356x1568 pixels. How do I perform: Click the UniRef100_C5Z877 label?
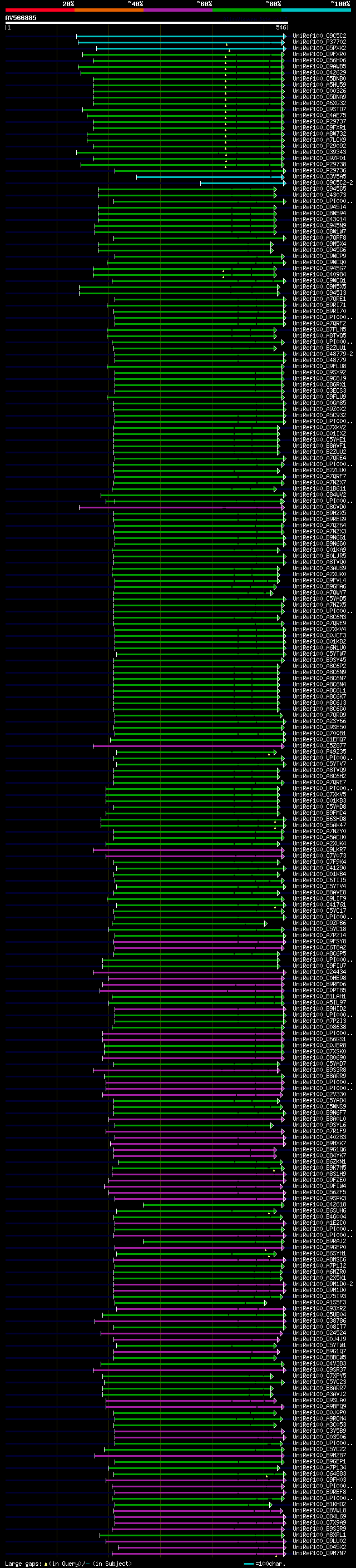319,746
